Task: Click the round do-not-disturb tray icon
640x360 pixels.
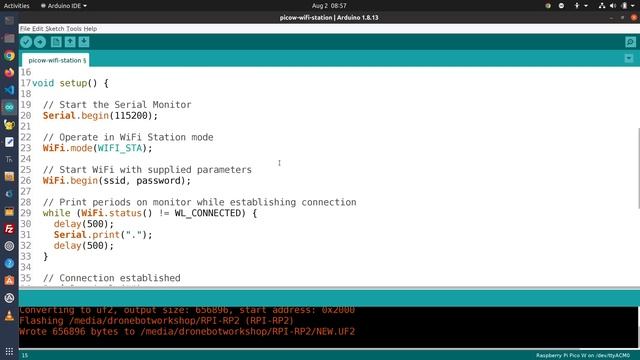Action: point(561,6)
